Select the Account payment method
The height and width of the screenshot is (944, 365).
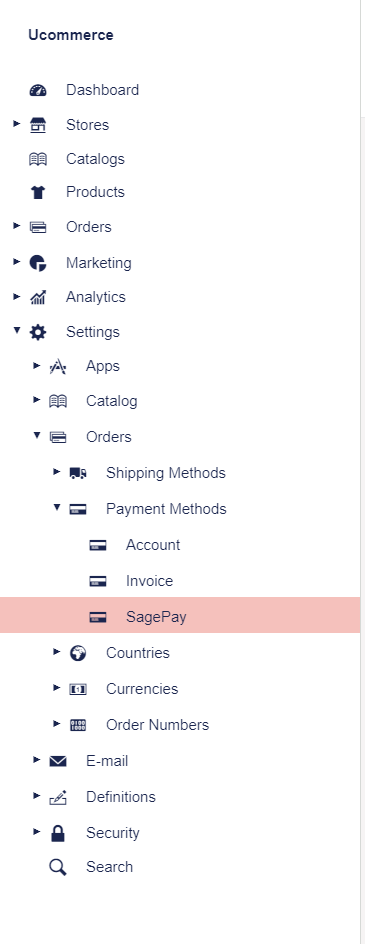pyautogui.click(x=153, y=545)
